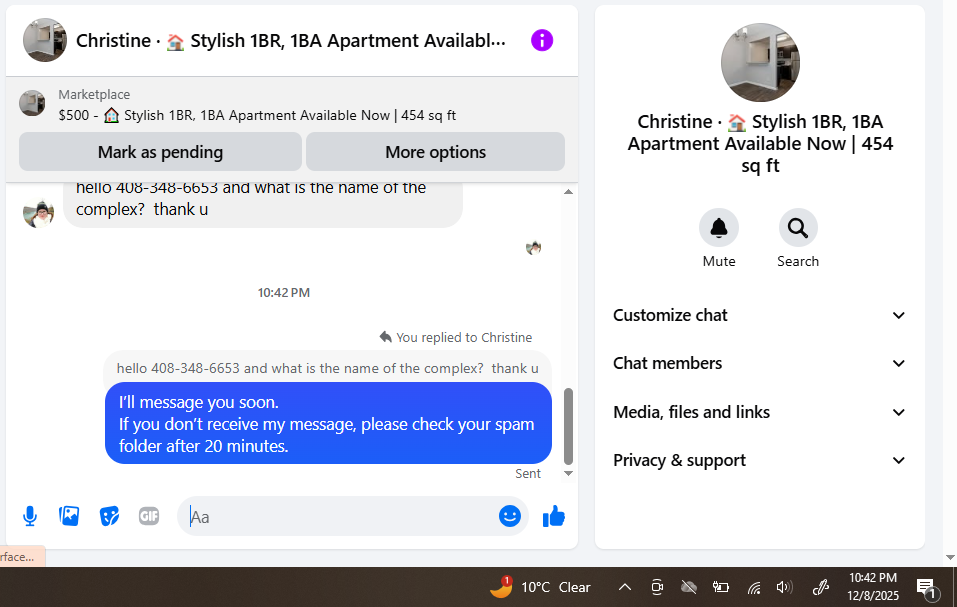Viewport: 957px width, 607px height.
Task: Show hidden system tray icons chevron
Action: coord(624,587)
